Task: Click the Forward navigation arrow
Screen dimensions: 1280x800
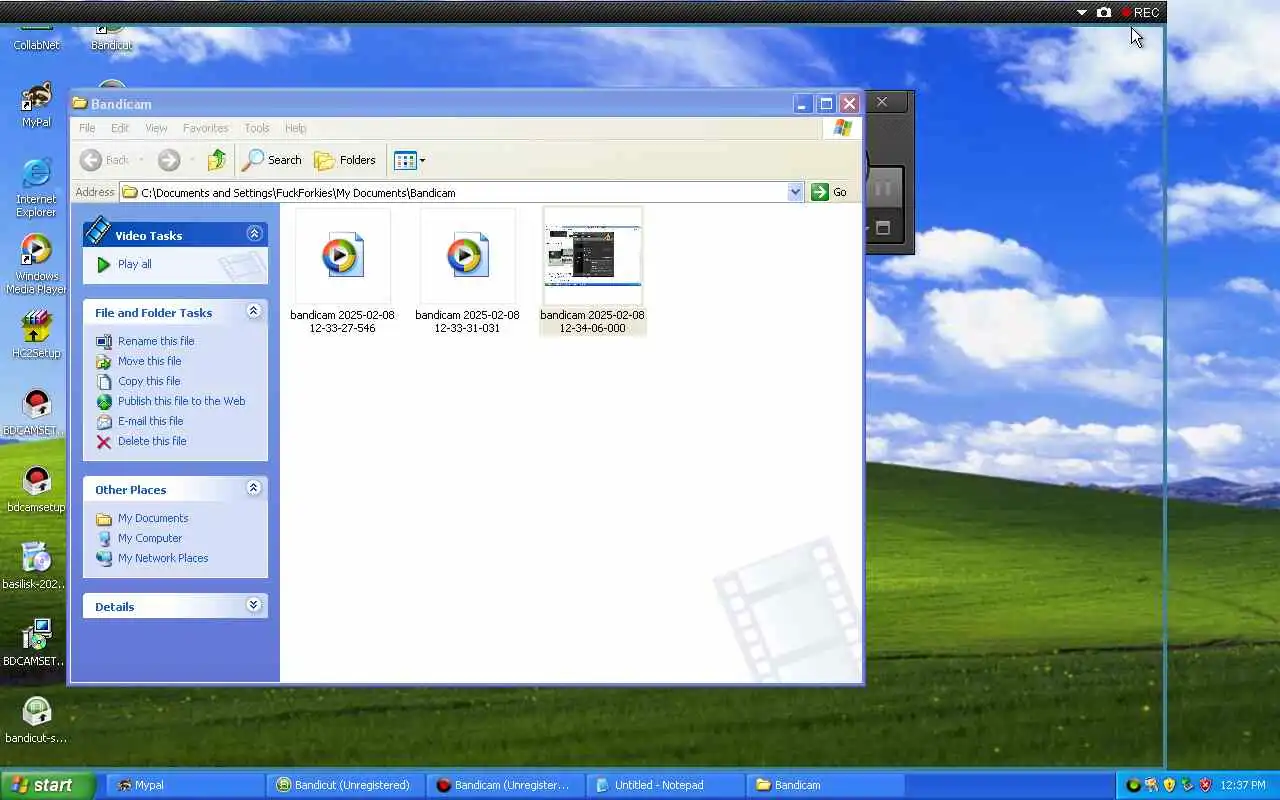Action: pos(168,160)
